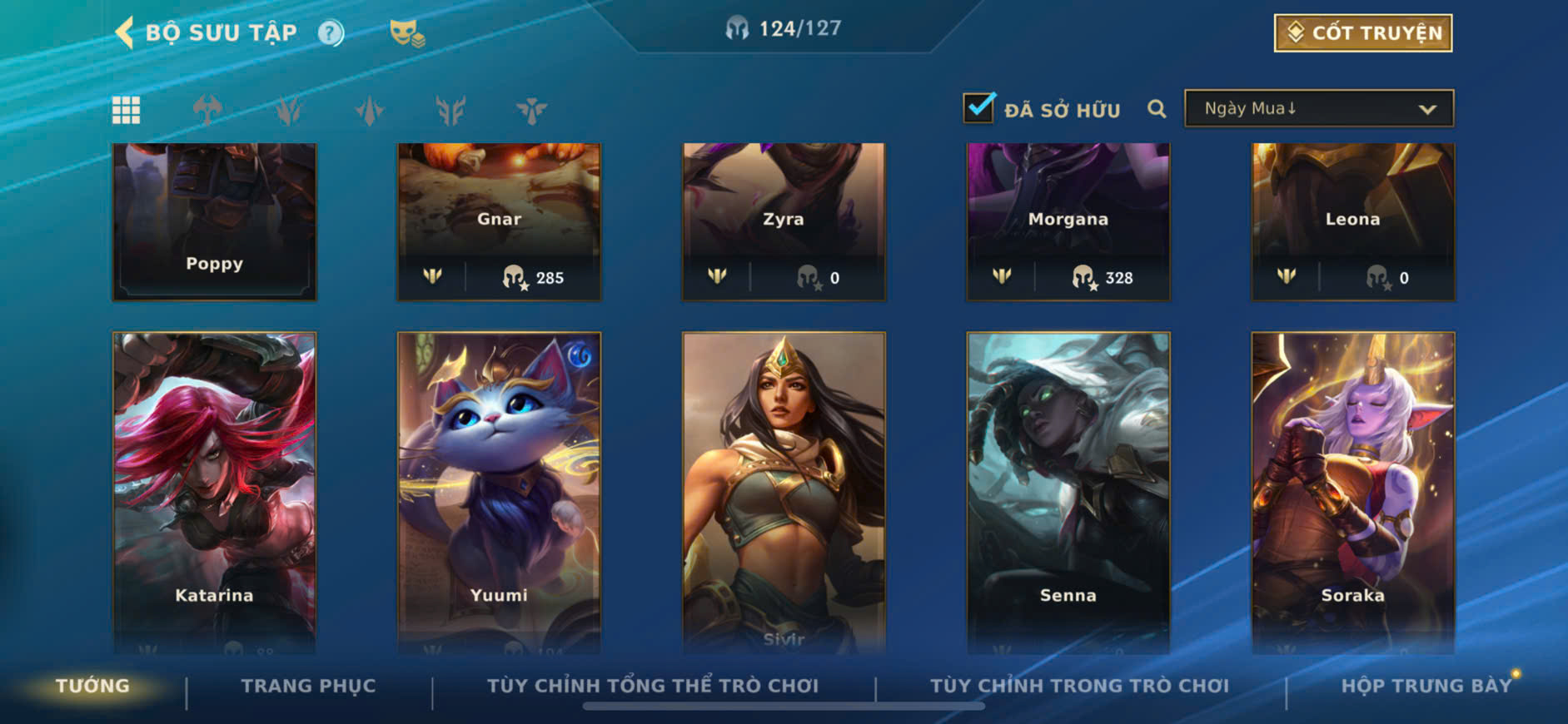
Task: Expand the Ngày Mua sort dropdown
Action: point(1319,108)
